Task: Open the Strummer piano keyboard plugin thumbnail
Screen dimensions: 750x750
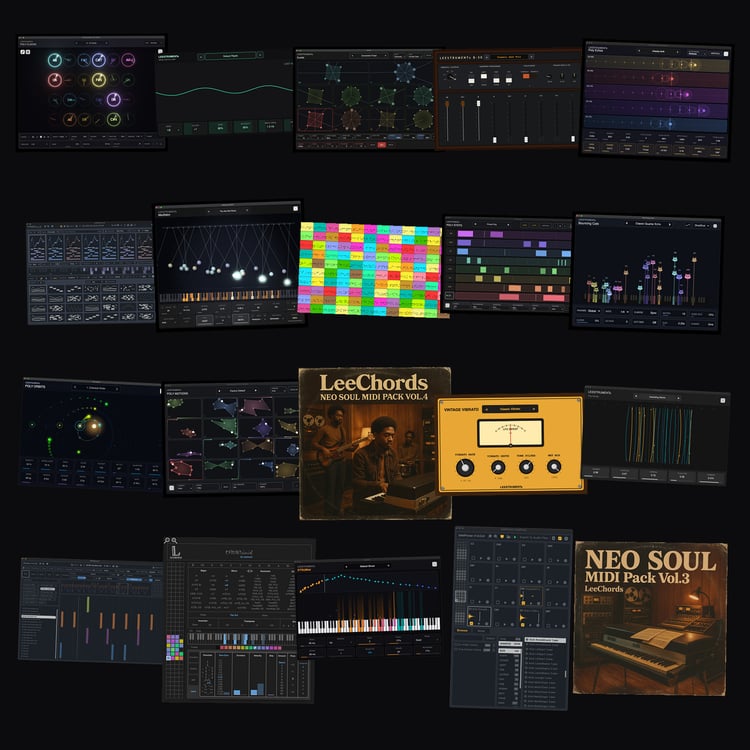Action: click(367, 607)
